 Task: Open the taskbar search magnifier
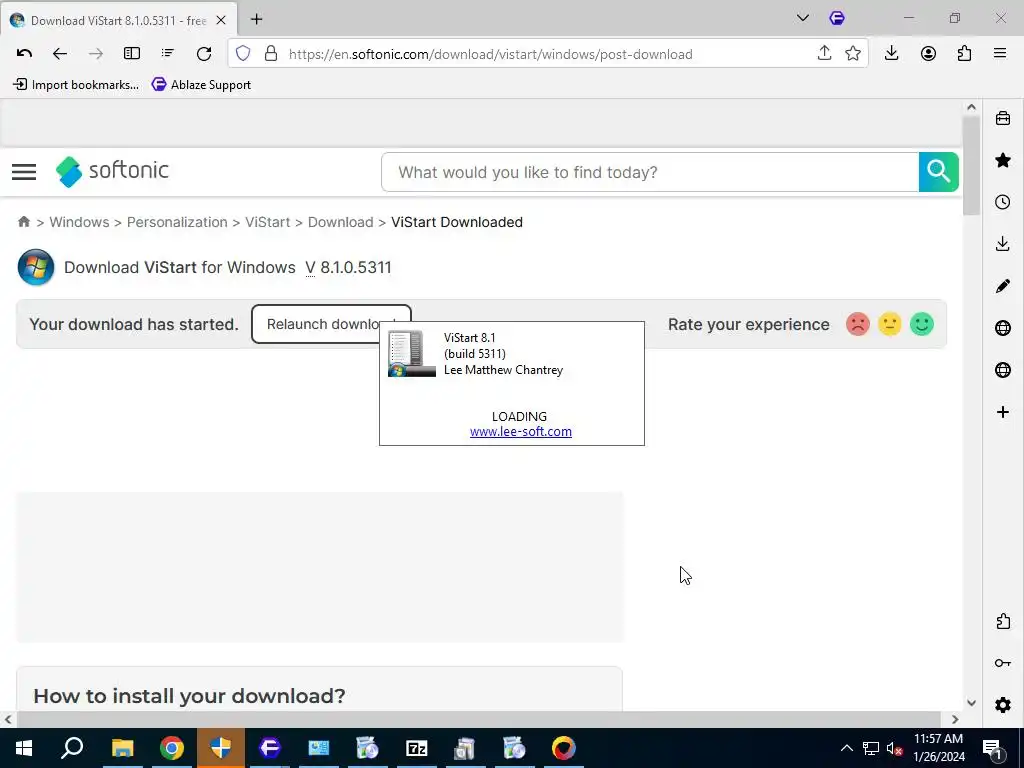click(x=72, y=748)
